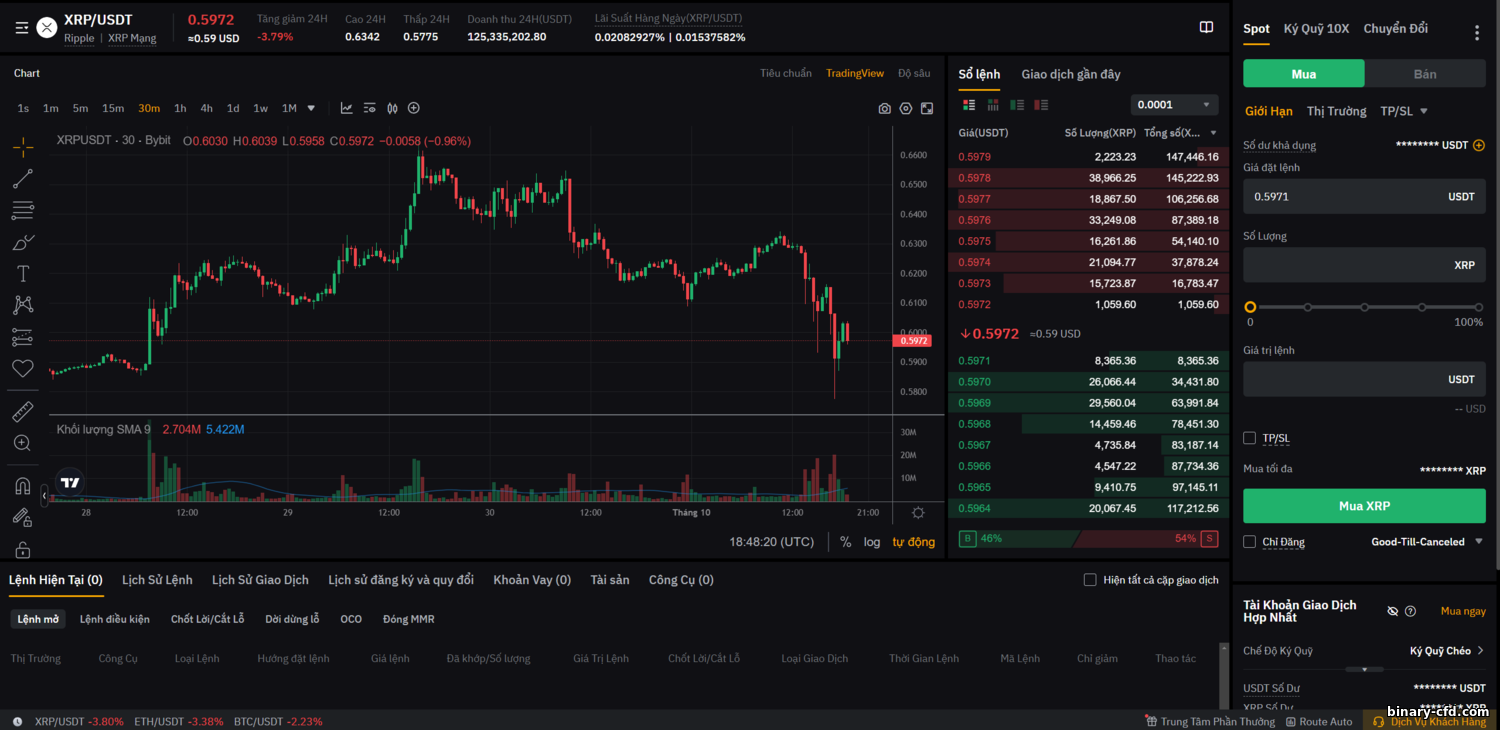Select the brush drawing tool
Viewport: 1500px width, 730px height.
pyautogui.click(x=22, y=242)
